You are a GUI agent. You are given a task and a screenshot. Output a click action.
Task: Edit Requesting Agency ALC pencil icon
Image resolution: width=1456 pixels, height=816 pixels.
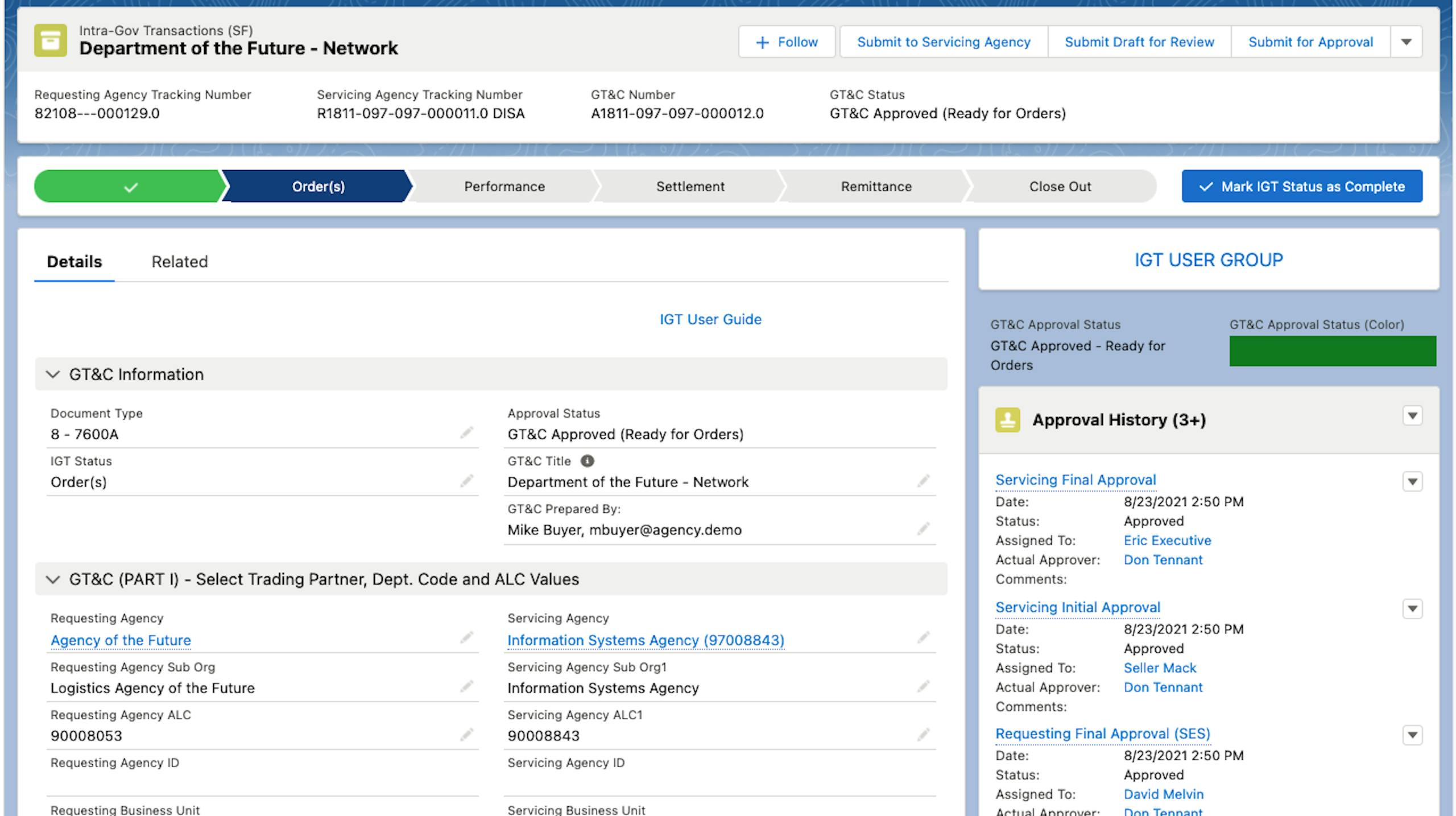click(466, 735)
